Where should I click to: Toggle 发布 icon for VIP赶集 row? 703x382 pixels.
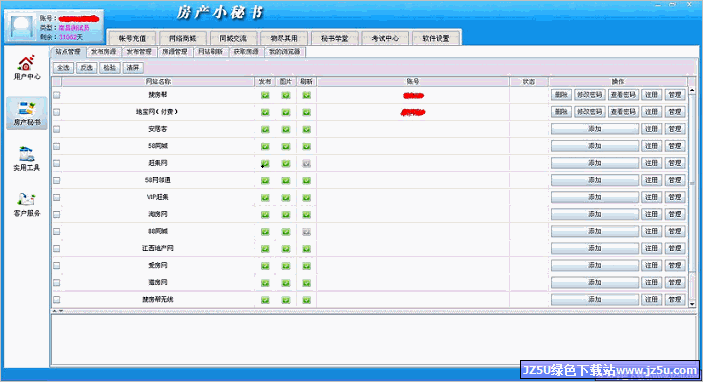click(x=265, y=197)
